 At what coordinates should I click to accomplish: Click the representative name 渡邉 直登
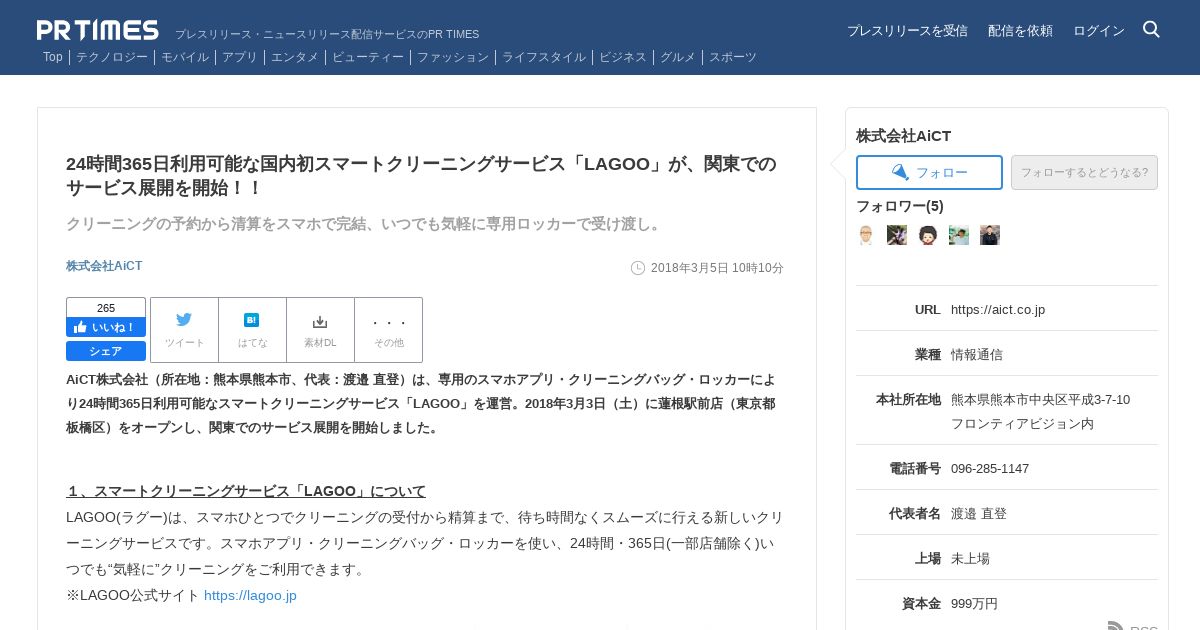click(979, 513)
